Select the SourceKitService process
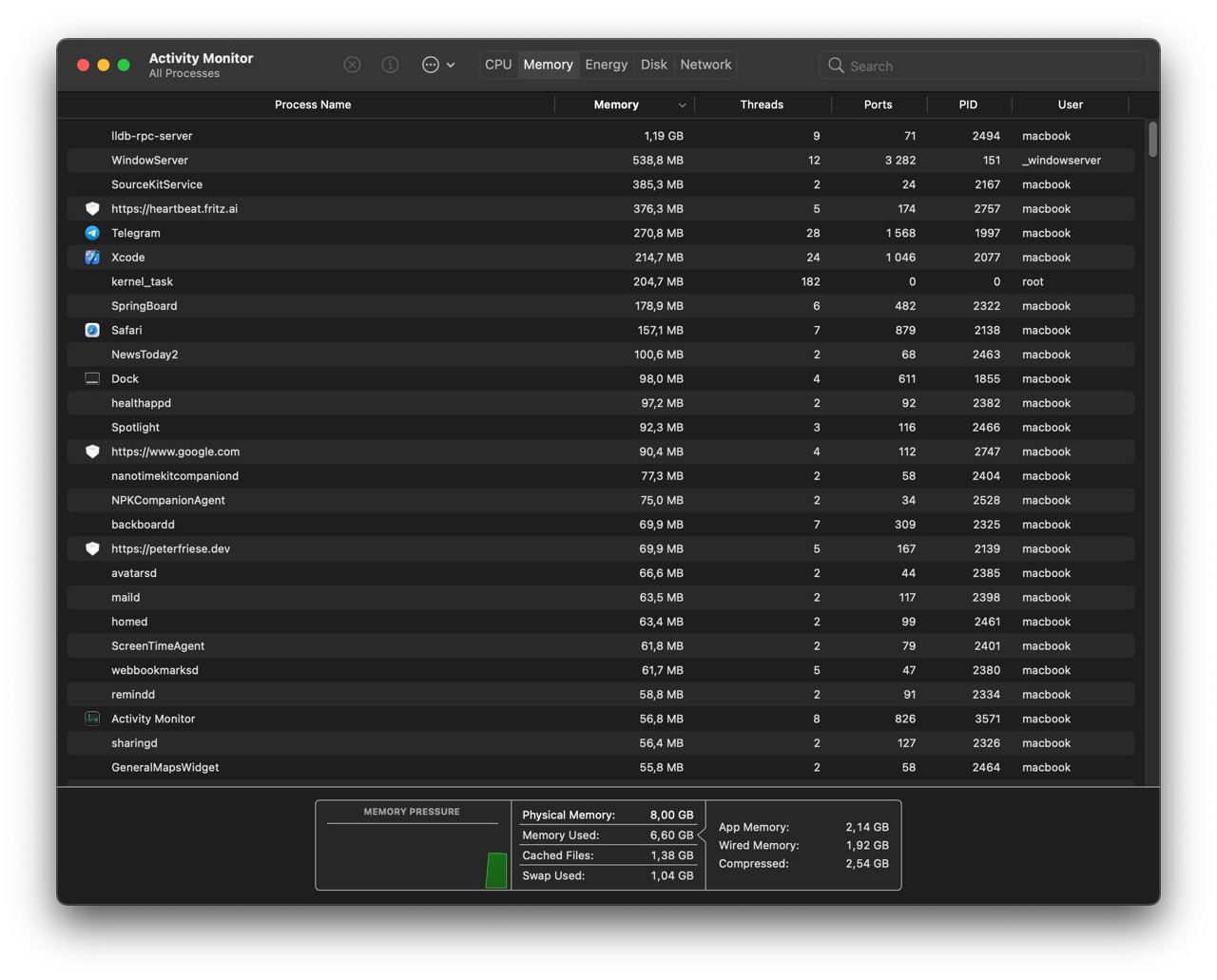The height and width of the screenshot is (980, 1217). point(601,184)
